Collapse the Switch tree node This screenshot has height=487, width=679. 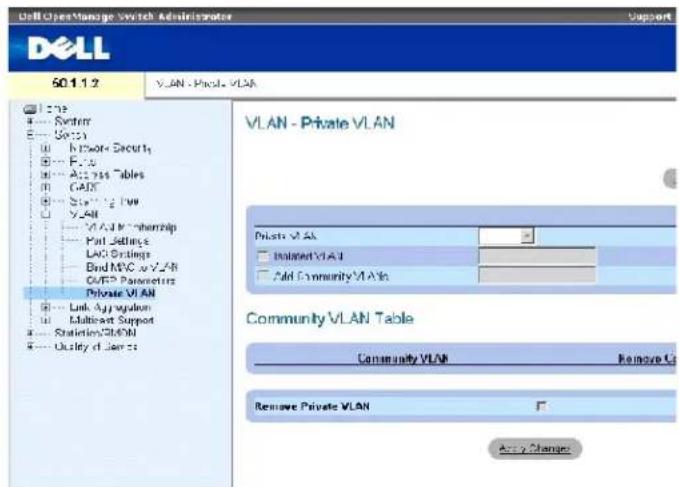click(x=30, y=135)
